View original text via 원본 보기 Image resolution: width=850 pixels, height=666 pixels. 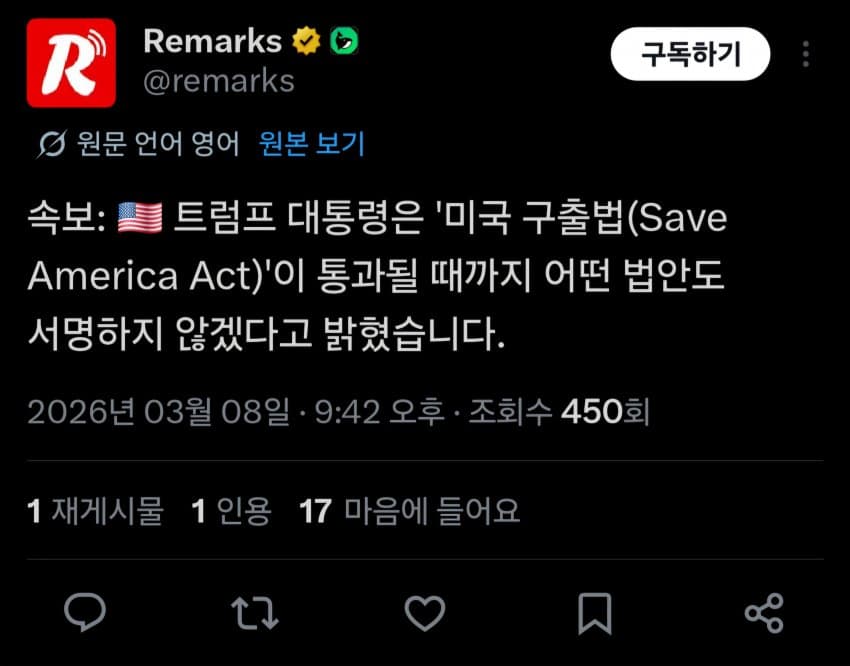[312, 144]
